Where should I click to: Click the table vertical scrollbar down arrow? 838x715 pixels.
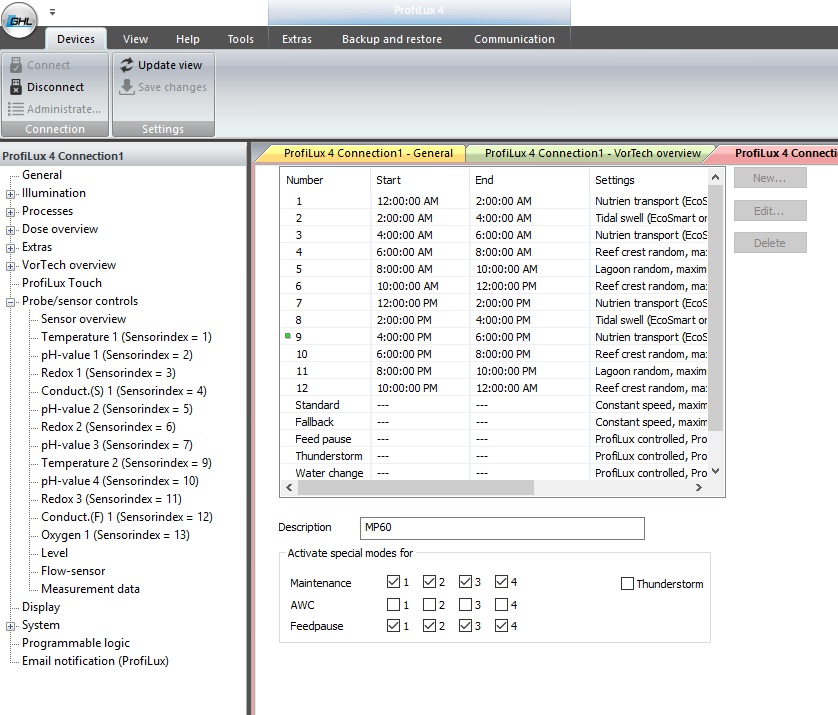click(x=716, y=471)
